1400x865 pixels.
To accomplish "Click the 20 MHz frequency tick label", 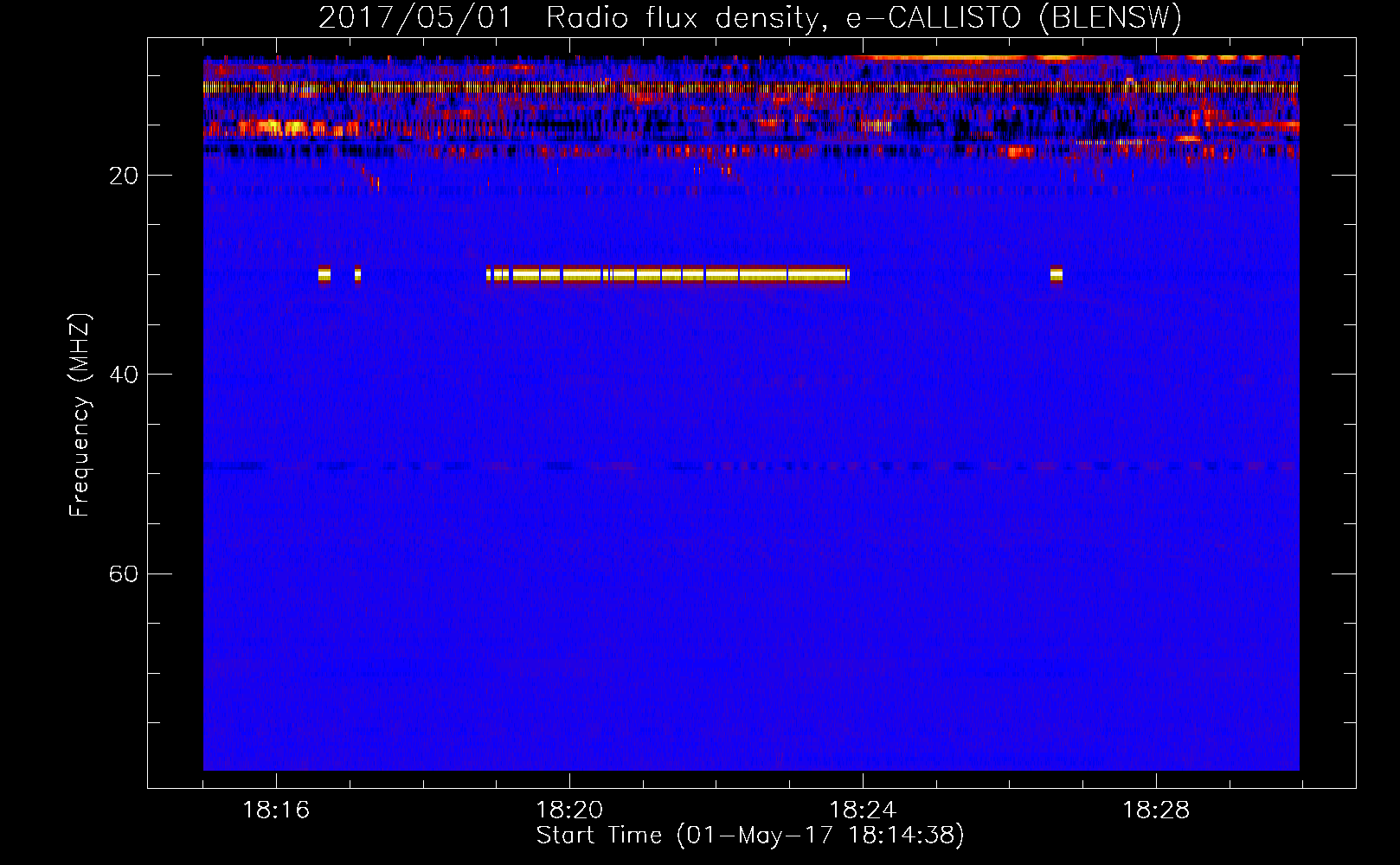I will click(124, 176).
